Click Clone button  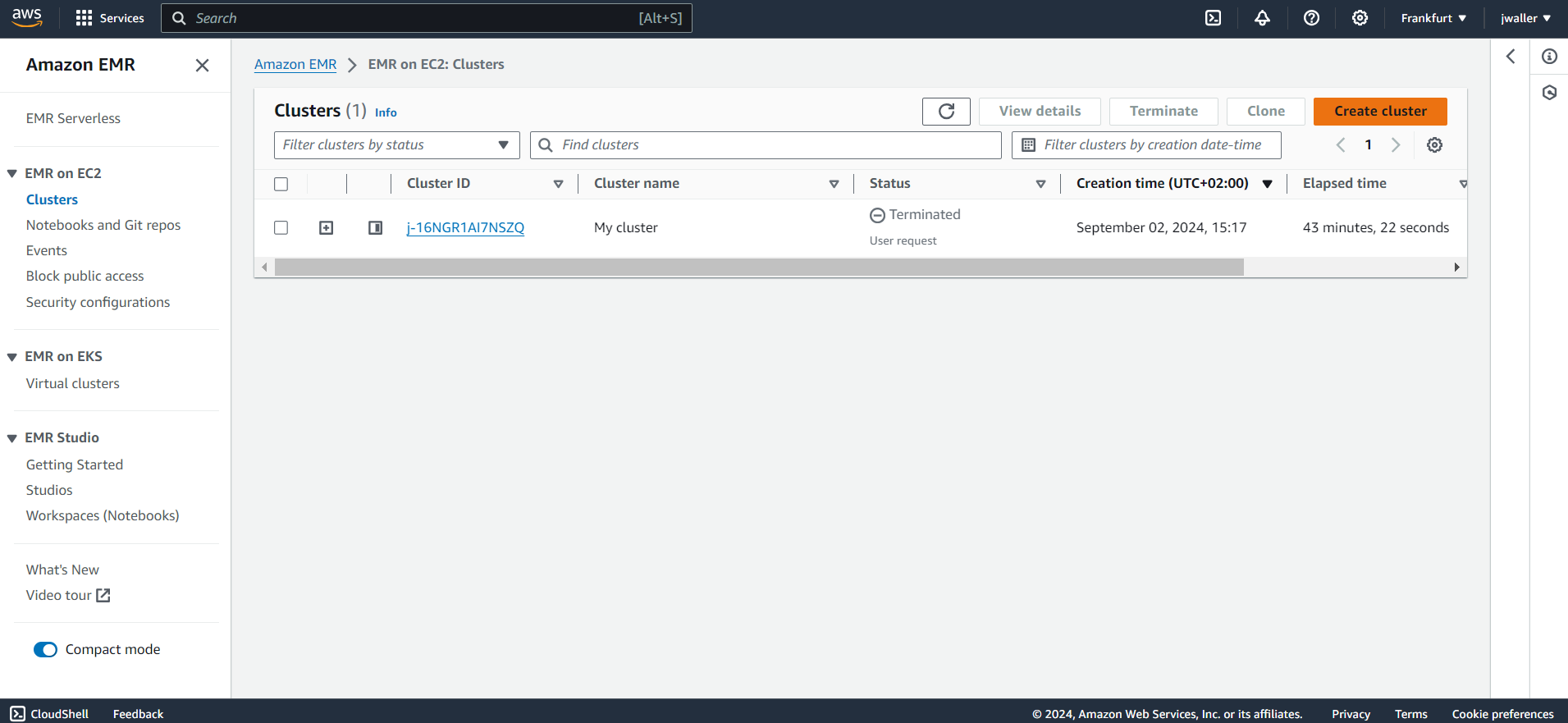tap(1266, 112)
